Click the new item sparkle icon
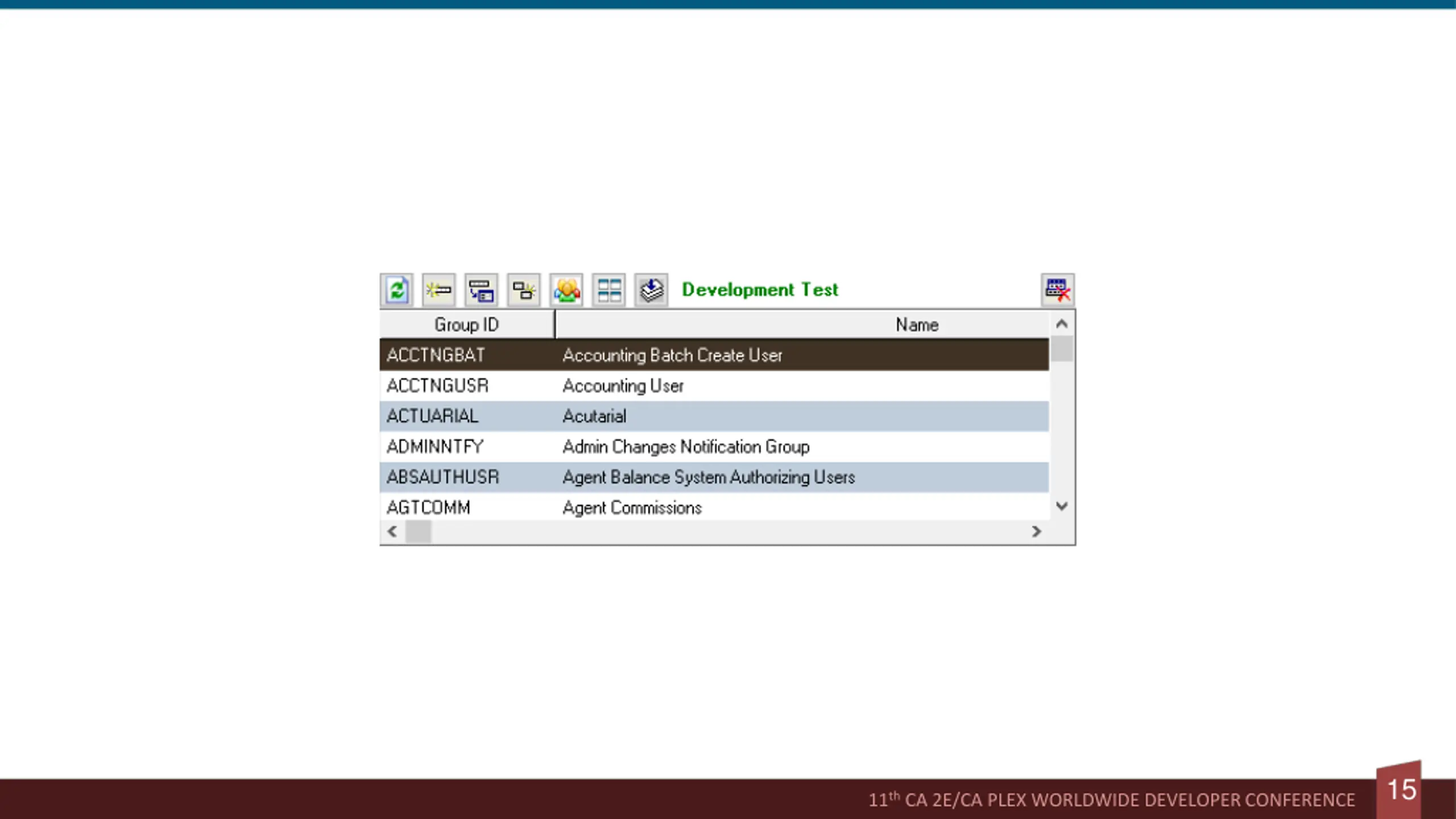Viewport: 1456px width, 819px height. coord(439,290)
